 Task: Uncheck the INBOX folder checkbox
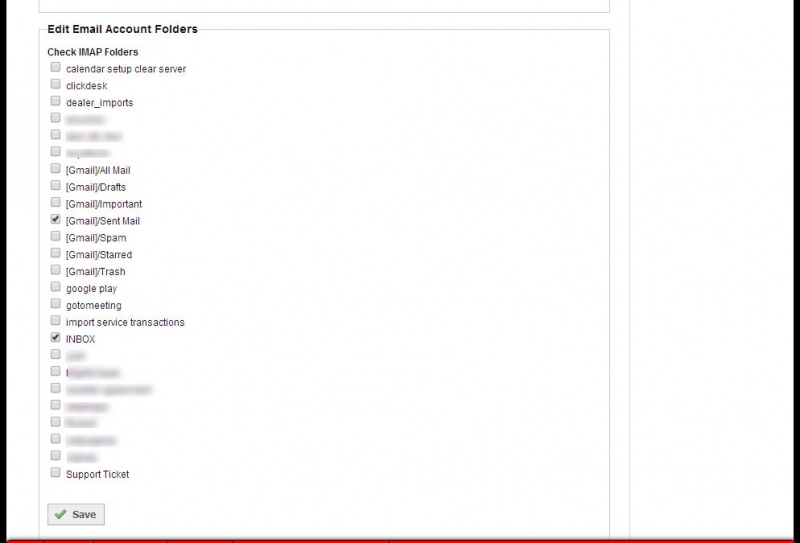tap(56, 337)
